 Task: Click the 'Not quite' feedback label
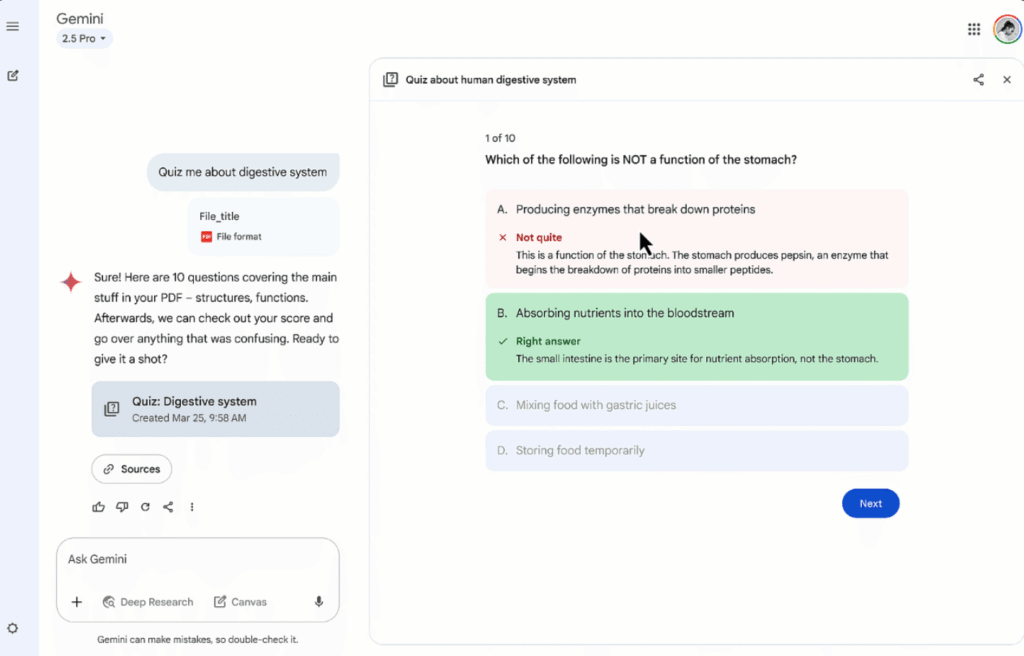(539, 237)
